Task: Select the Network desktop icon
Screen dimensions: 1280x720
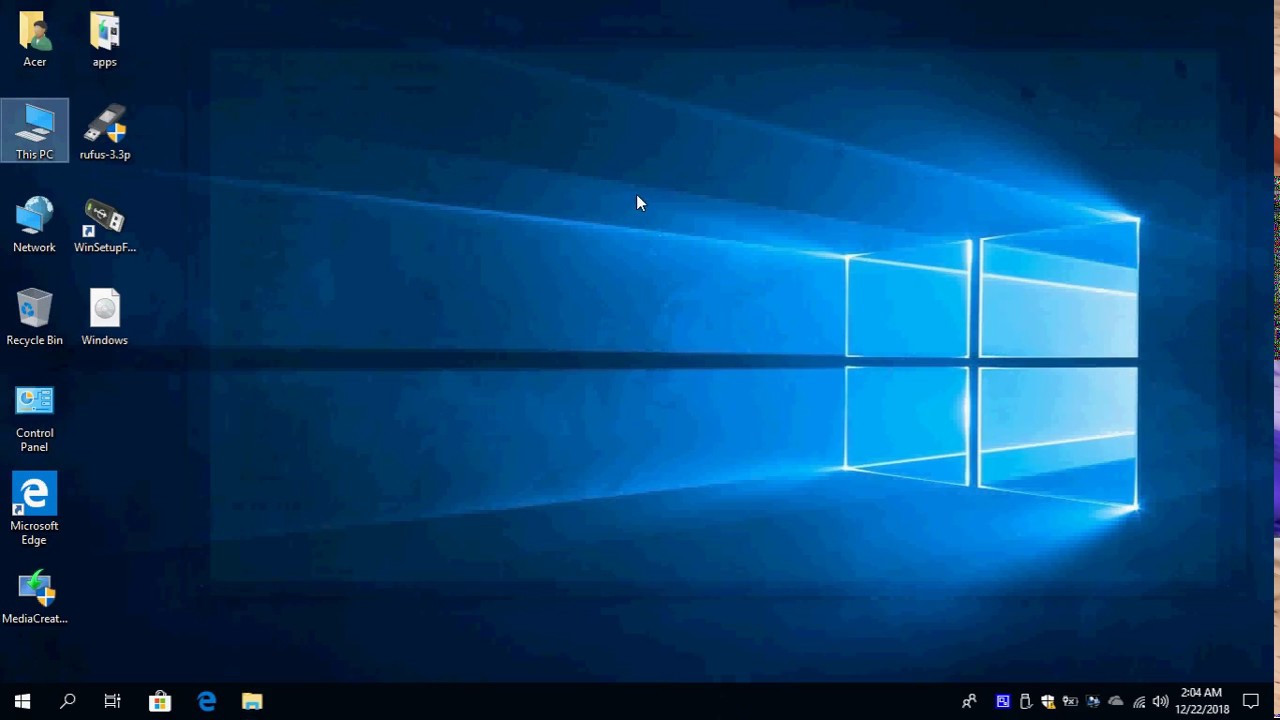Action: click(x=35, y=224)
